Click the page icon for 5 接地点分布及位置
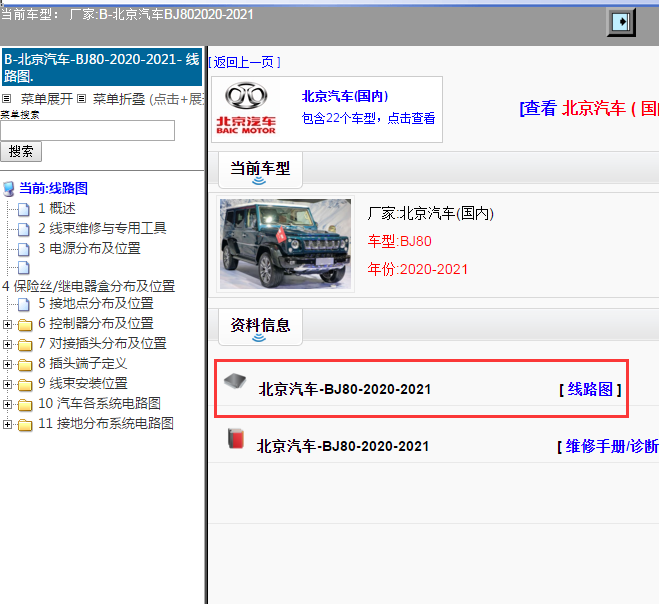Image resolution: width=659 pixels, height=604 pixels. coord(24,304)
